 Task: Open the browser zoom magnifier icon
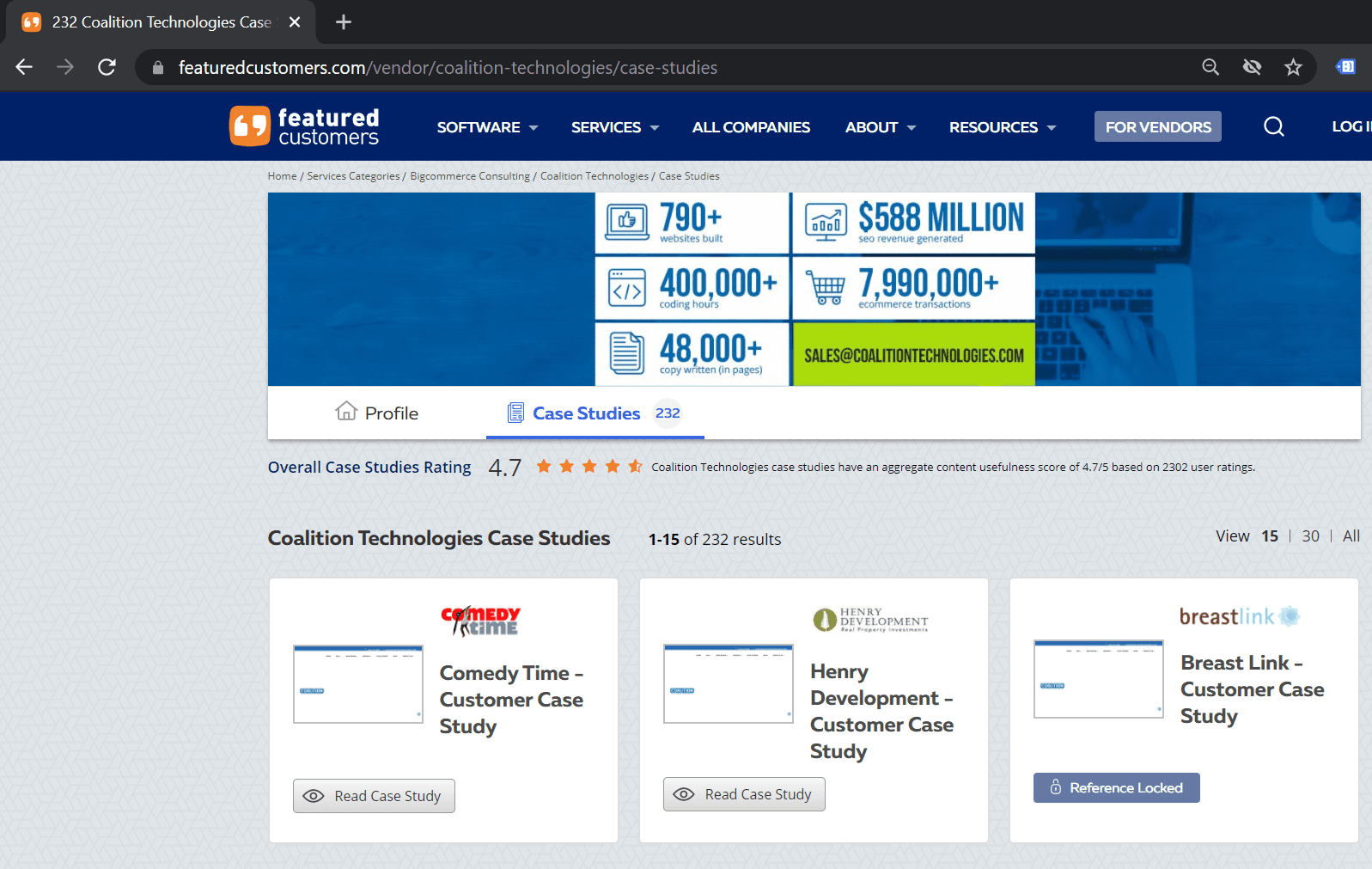(x=1210, y=67)
